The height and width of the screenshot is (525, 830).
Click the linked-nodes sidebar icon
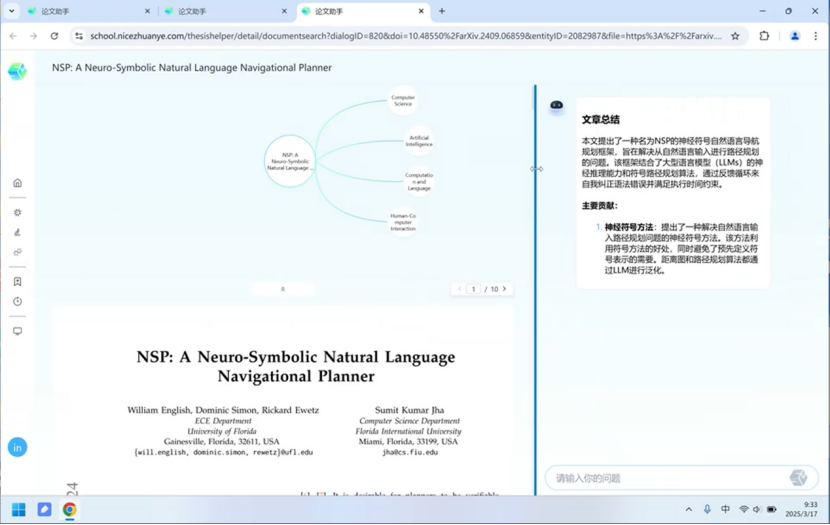pos(17,252)
